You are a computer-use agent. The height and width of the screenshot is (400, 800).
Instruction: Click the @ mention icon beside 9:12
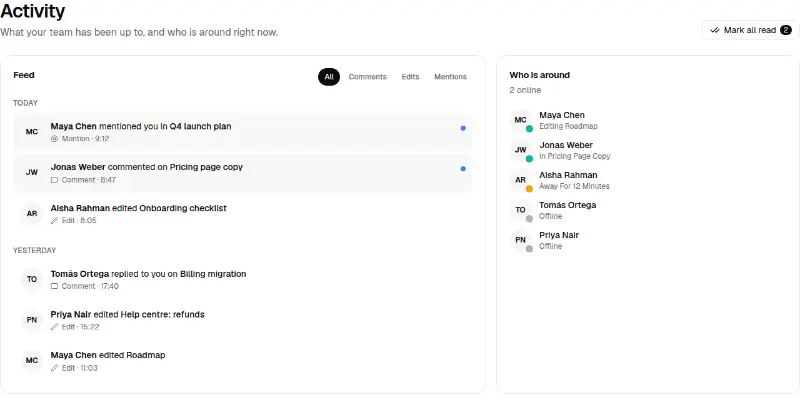(x=55, y=139)
